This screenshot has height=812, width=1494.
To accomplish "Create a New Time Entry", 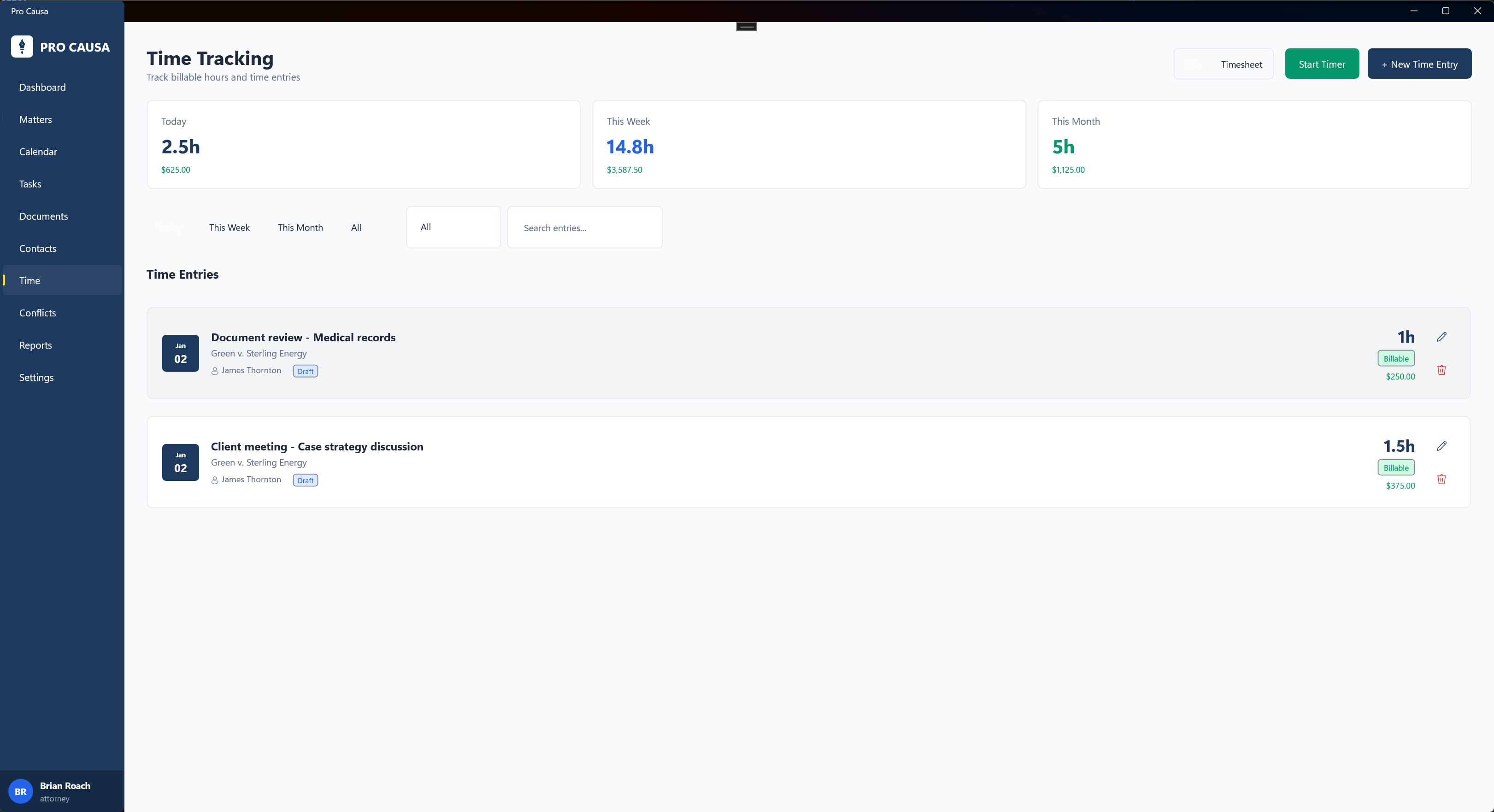I will pos(1418,64).
